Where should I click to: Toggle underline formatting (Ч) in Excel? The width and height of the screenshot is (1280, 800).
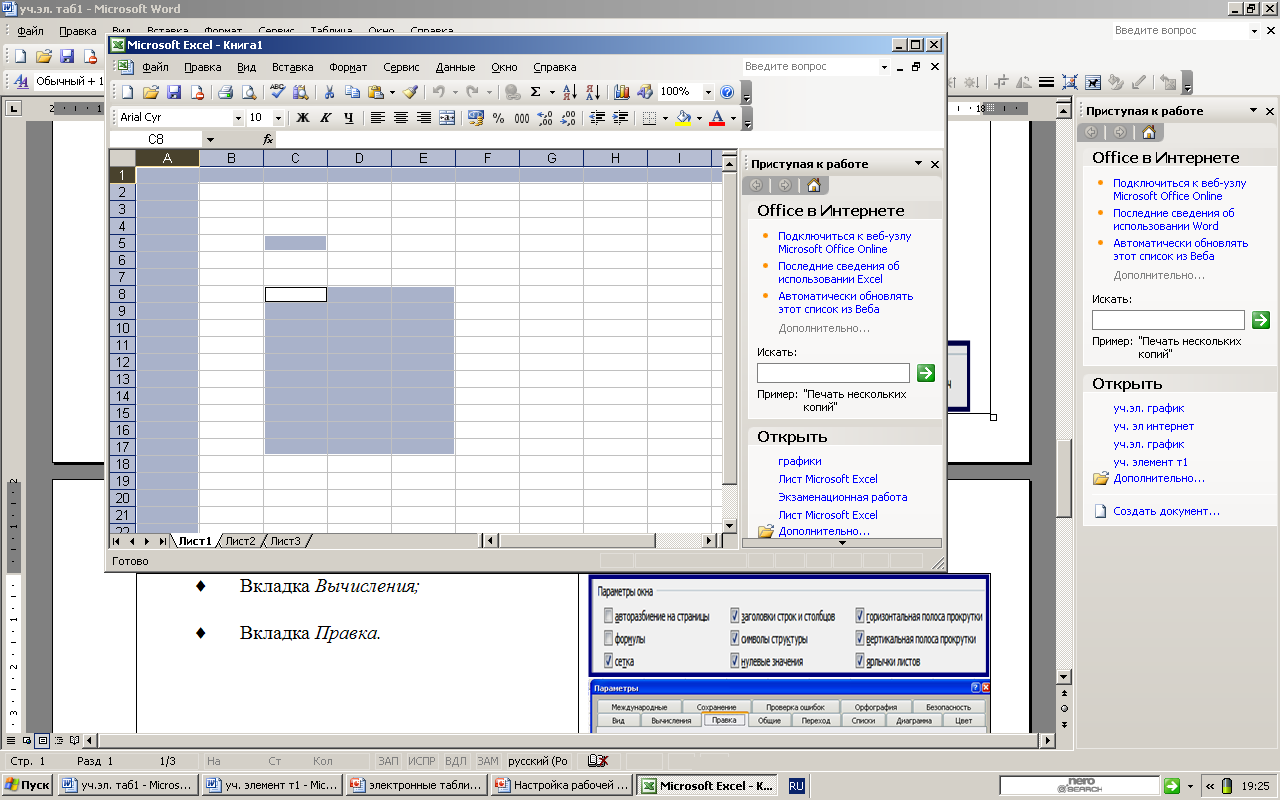pos(348,118)
